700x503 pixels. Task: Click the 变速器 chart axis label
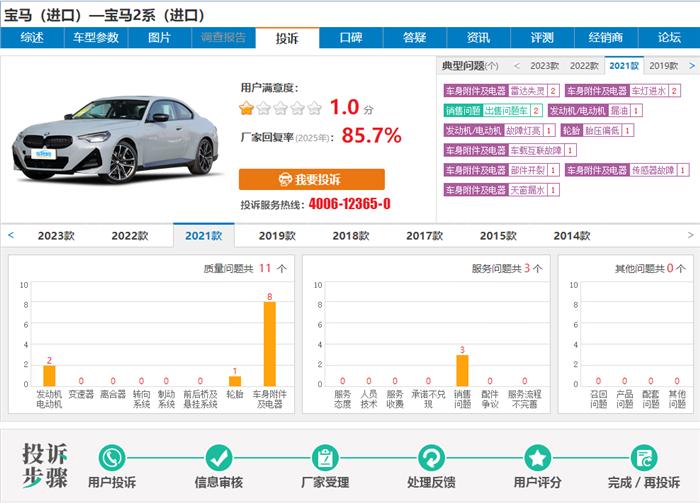[x=81, y=395]
